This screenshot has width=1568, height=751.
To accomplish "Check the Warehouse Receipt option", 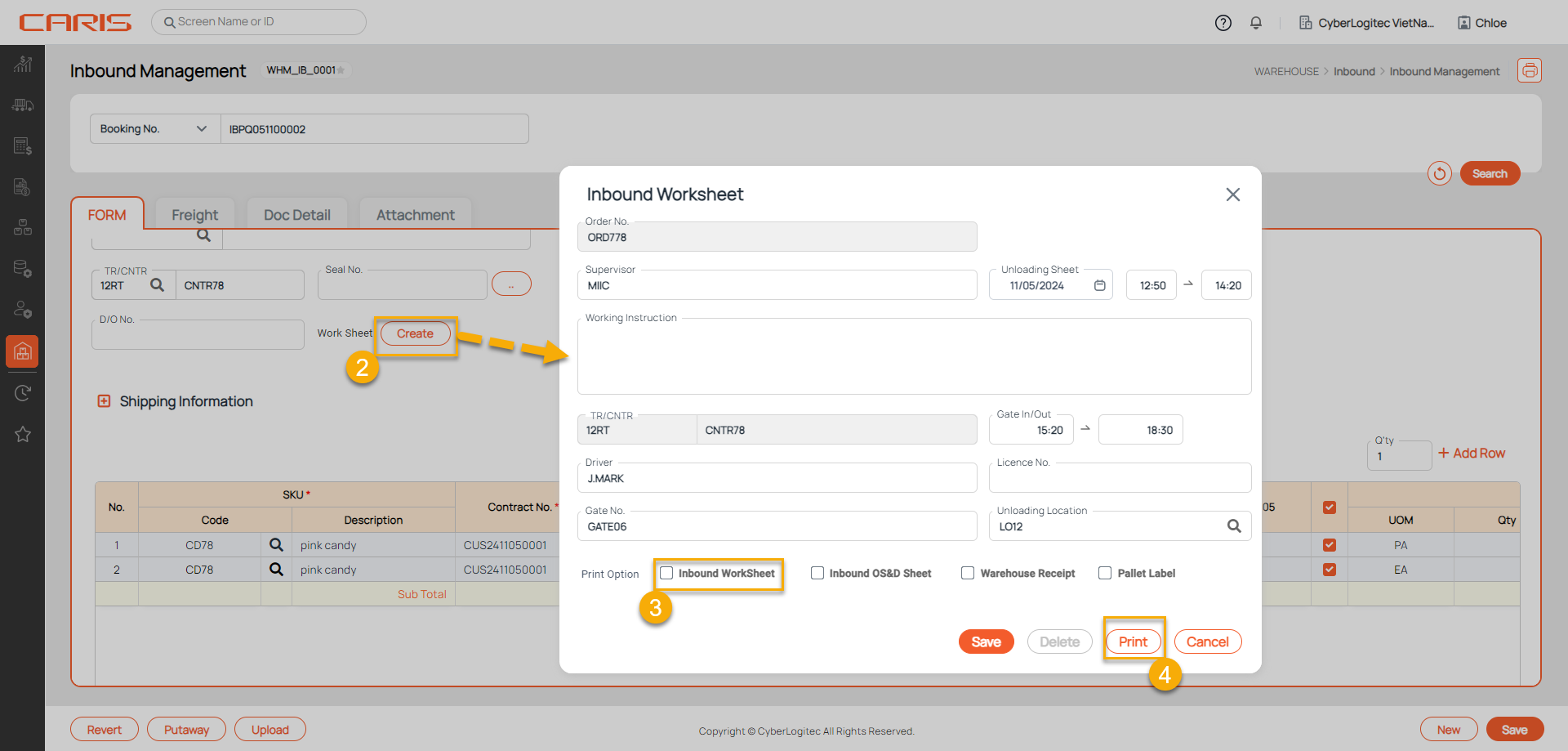I will click(x=968, y=574).
